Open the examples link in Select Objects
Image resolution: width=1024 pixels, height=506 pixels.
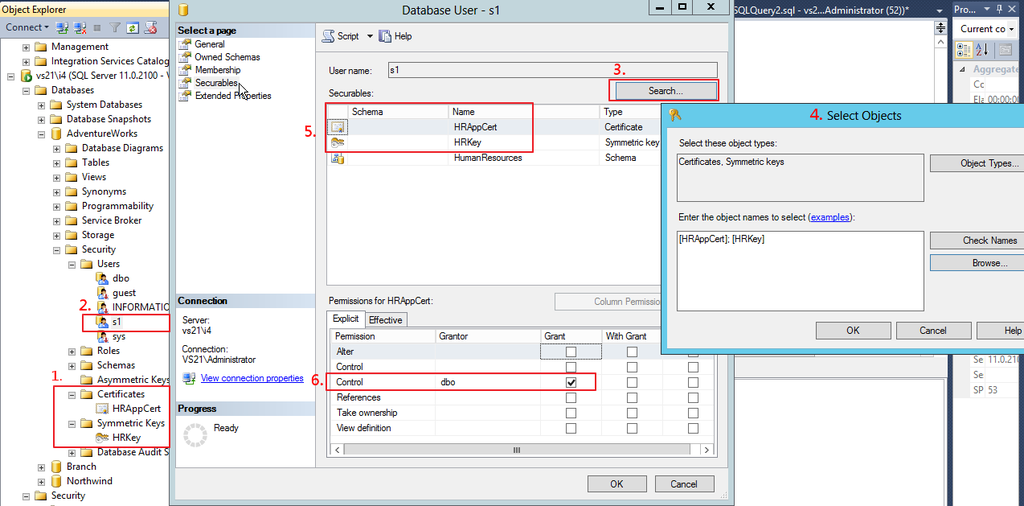click(830, 217)
